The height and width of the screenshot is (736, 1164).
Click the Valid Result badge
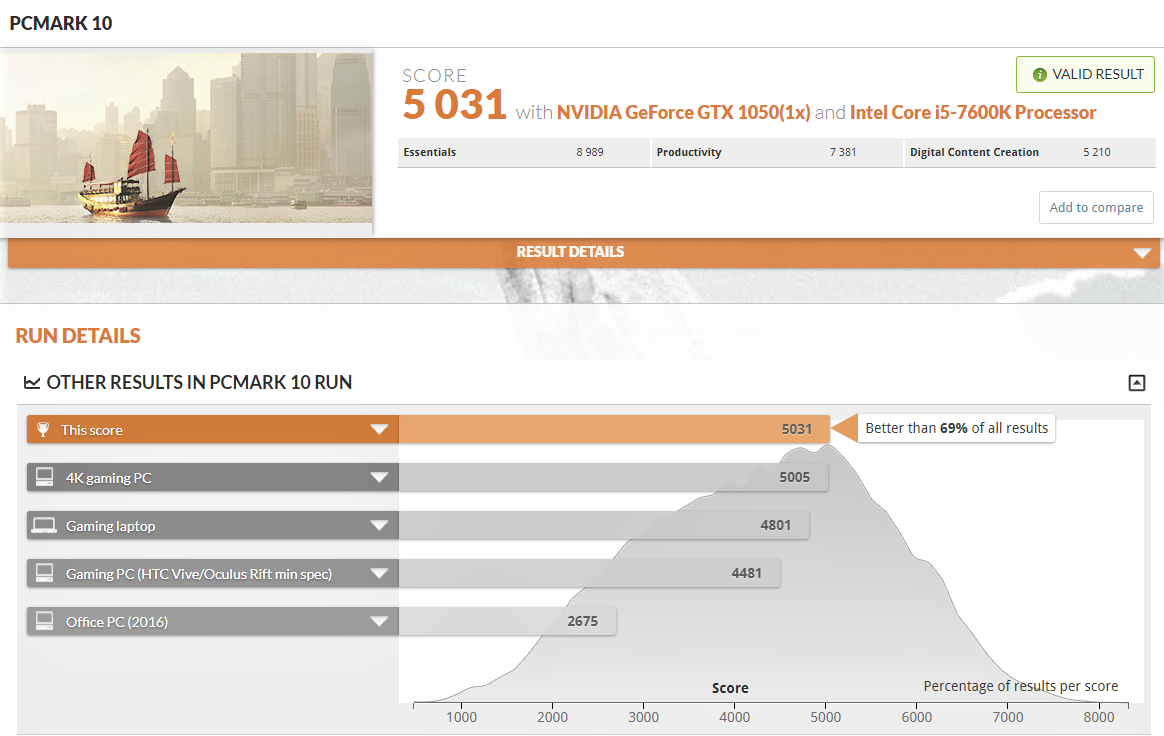[x=1085, y=74]
